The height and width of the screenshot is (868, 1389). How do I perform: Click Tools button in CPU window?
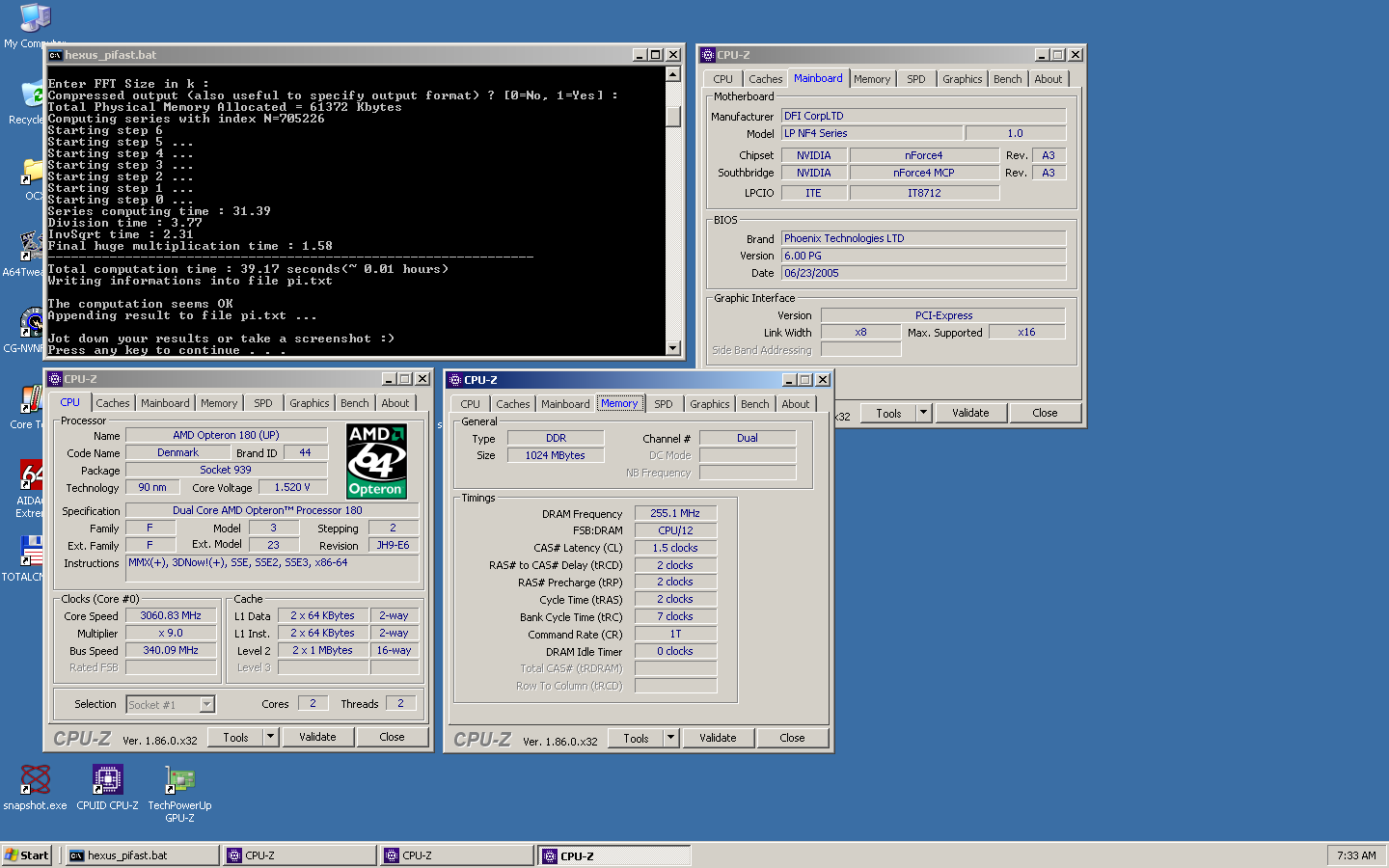(236, 737)
